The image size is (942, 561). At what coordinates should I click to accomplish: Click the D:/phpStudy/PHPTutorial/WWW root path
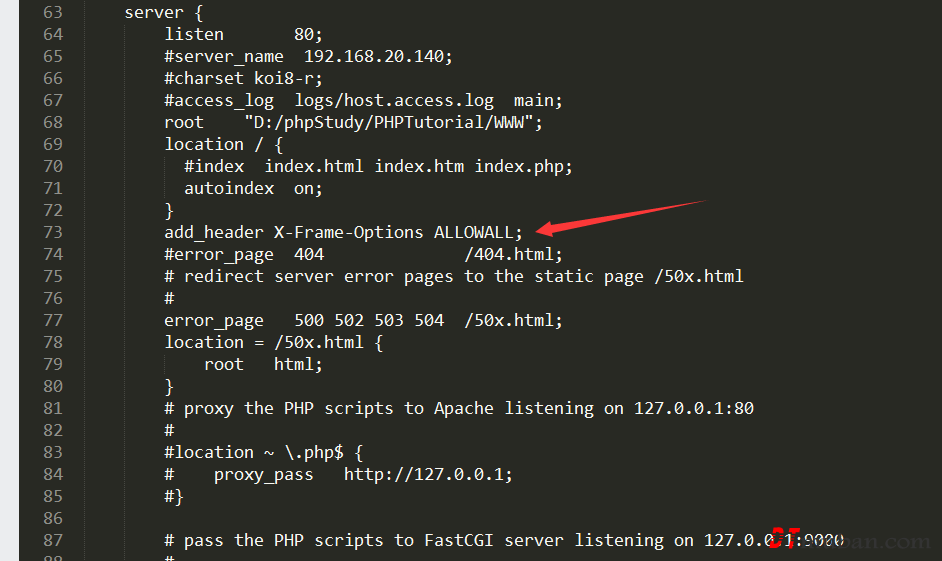(x=393, y=122)
